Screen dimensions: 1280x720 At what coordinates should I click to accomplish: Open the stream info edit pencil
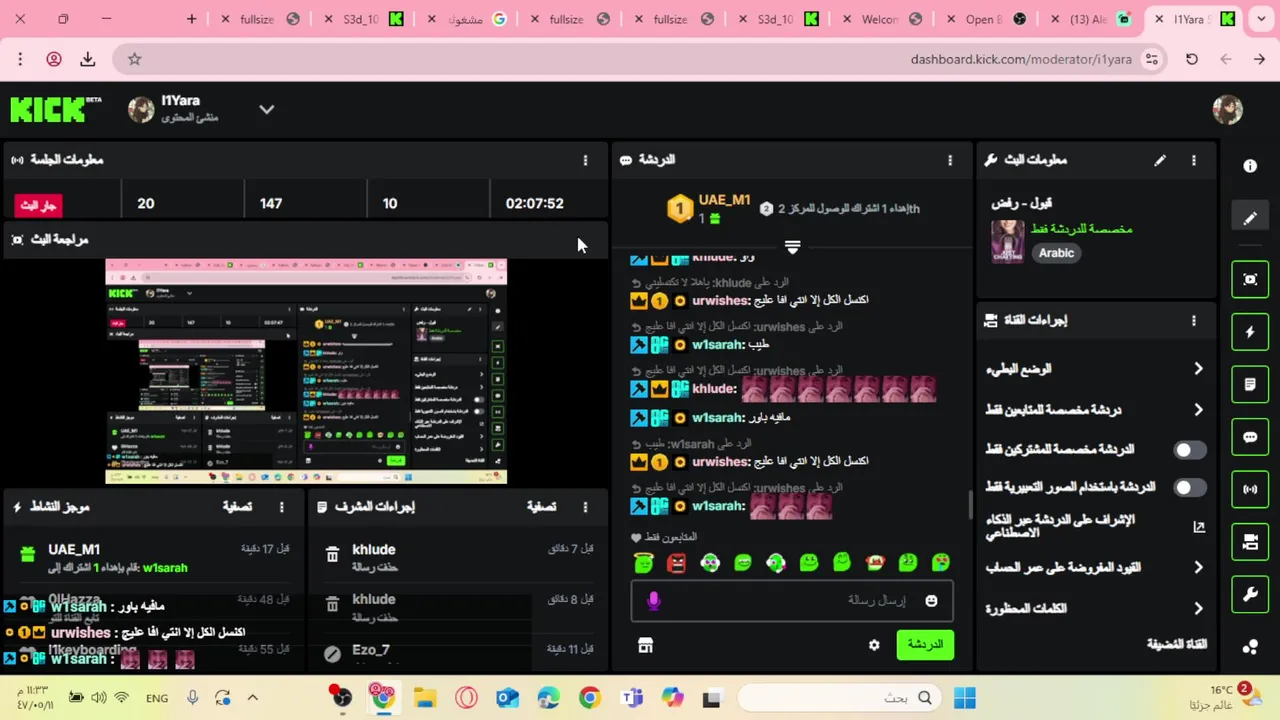pos(1160,160)
